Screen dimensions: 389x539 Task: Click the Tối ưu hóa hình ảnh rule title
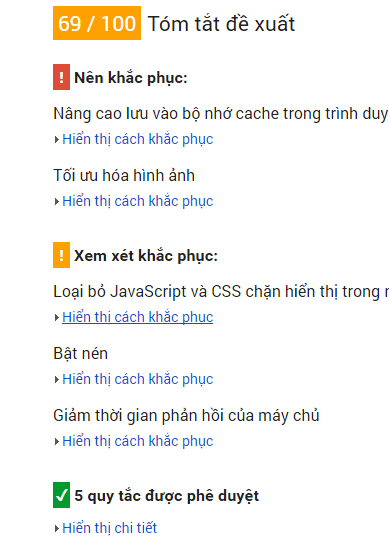(124, 175)
